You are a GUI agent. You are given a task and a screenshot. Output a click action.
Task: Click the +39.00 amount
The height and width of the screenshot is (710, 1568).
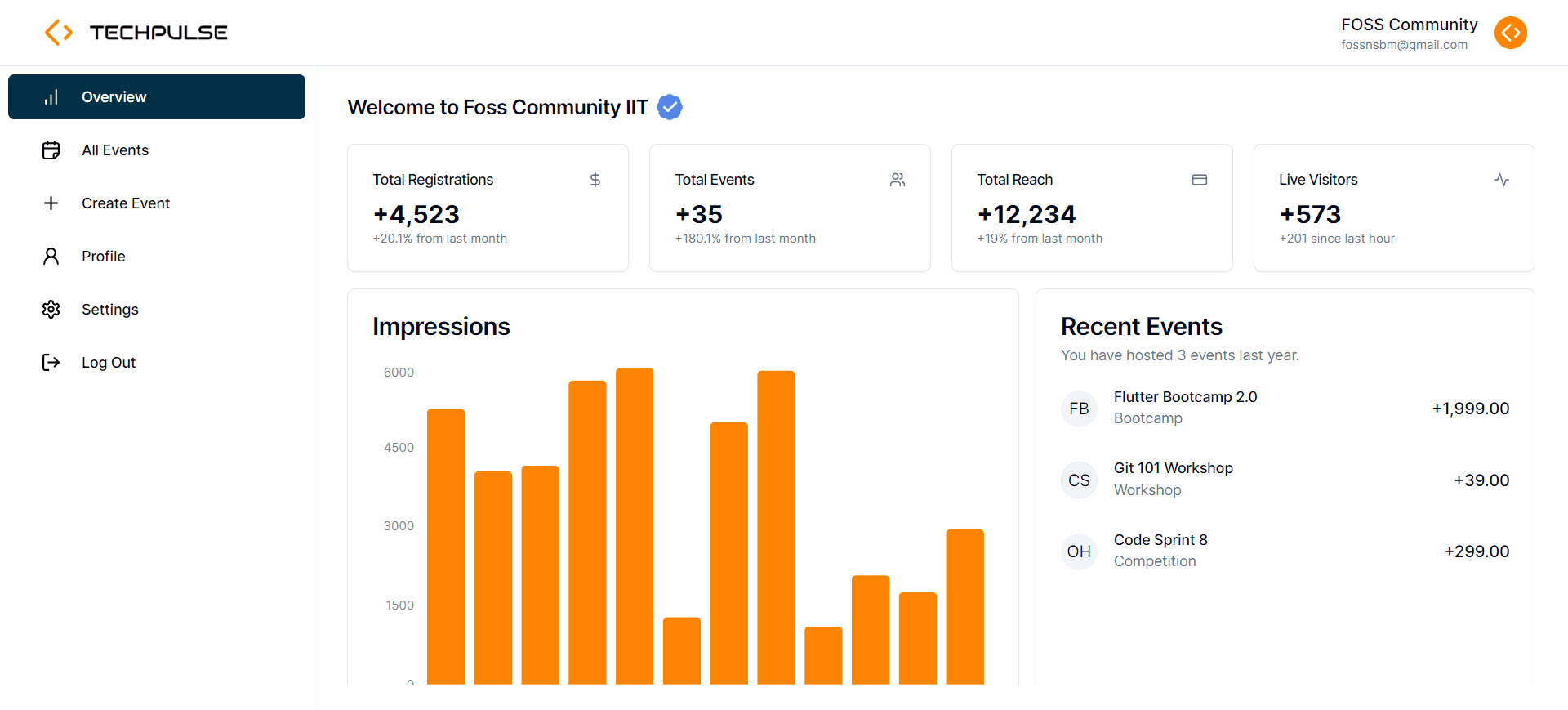pyautogui.click(x=1481, y=480)
